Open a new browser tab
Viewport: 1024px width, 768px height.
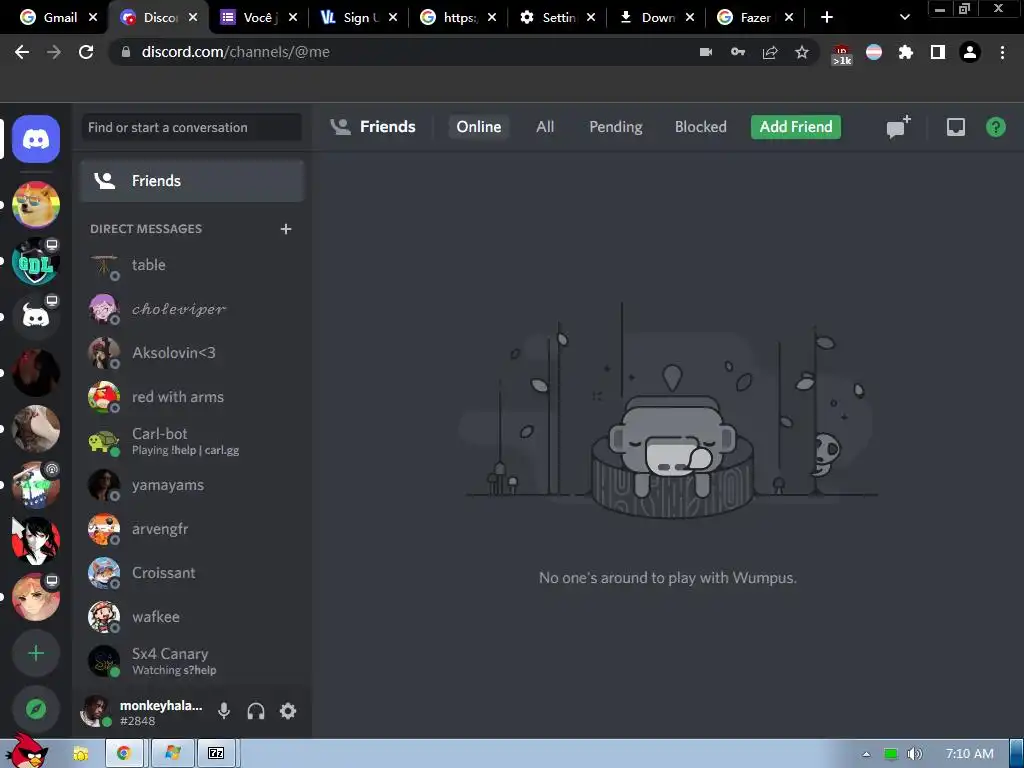(827, 17)
